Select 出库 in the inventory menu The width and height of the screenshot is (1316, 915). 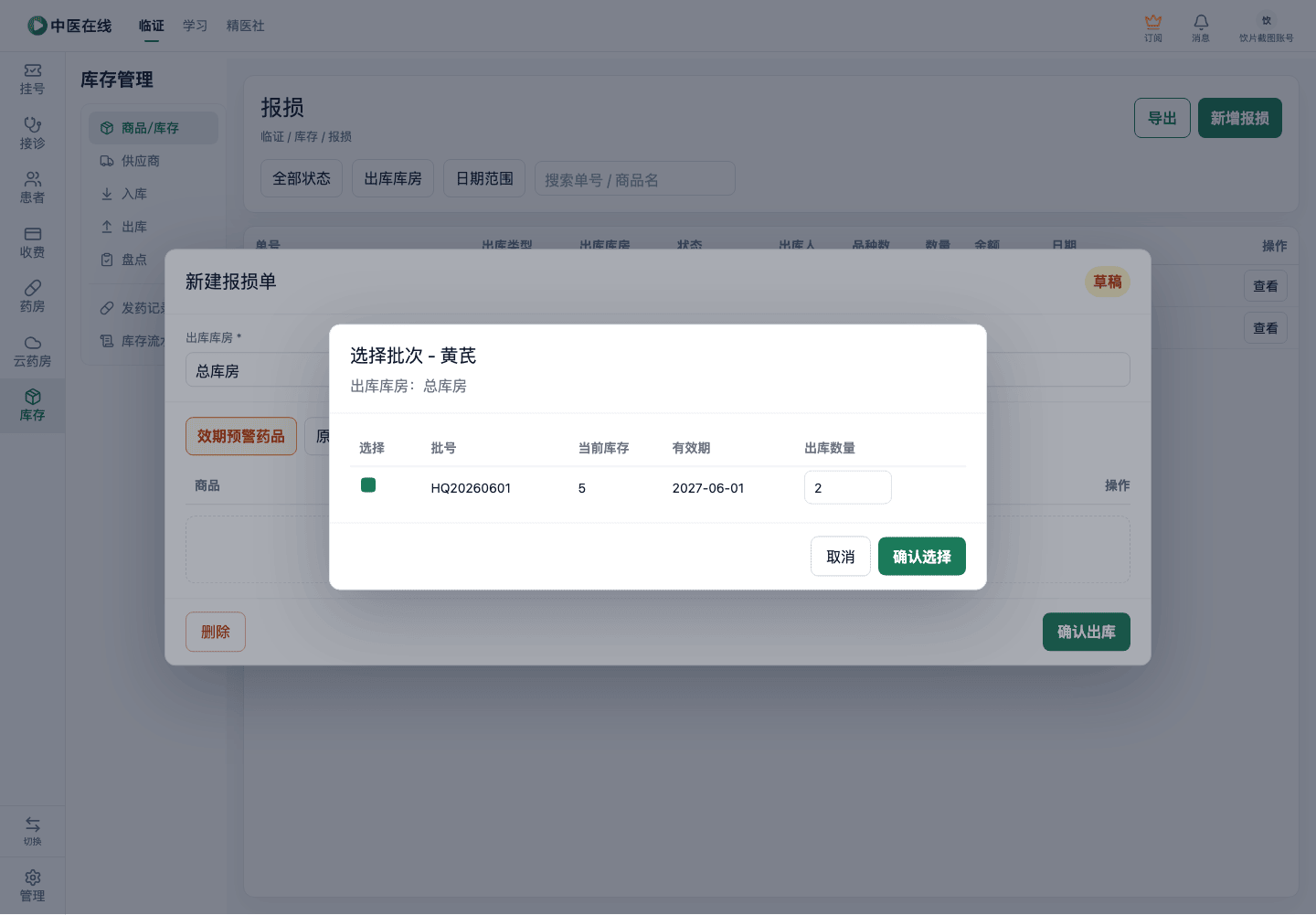pyautogui.click(x=154, y=227)
